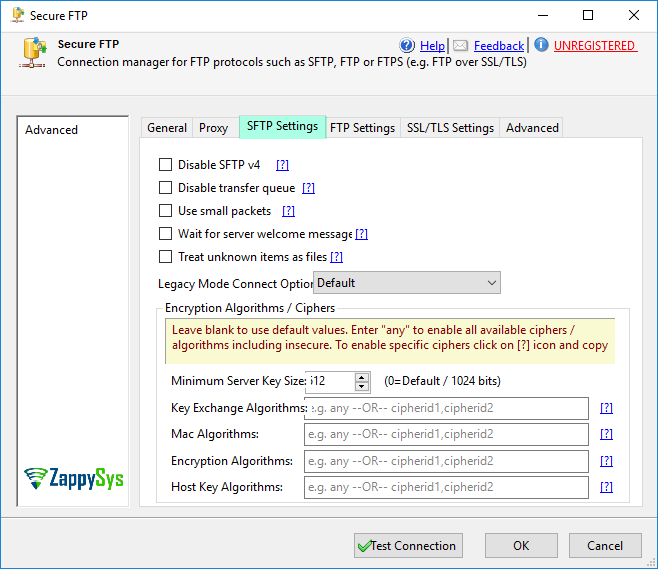The width and height of the screenshot is (658, 569).
Task: Click the Secure FTP server header icon
Action: click(x=33, y=52)
